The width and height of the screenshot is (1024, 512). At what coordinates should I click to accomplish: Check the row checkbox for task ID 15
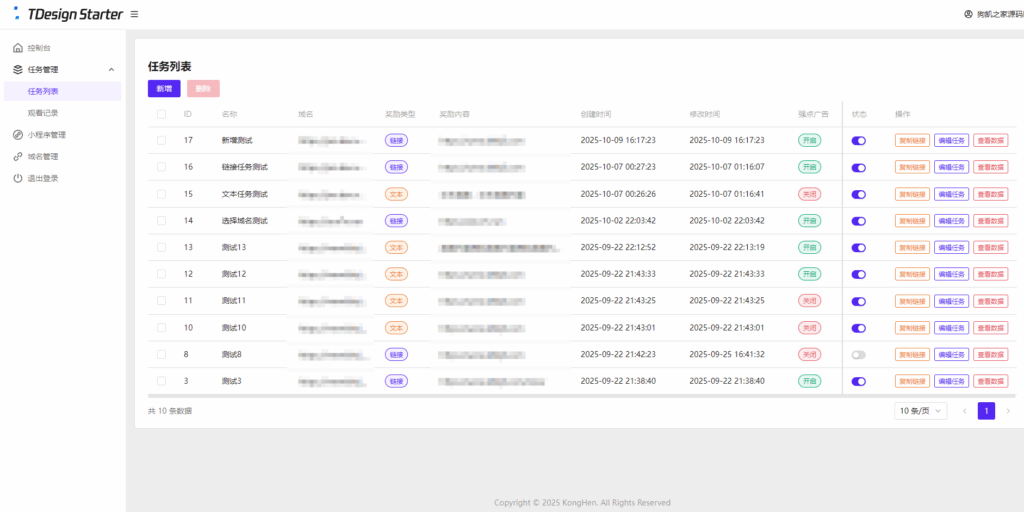pos(162,194)
